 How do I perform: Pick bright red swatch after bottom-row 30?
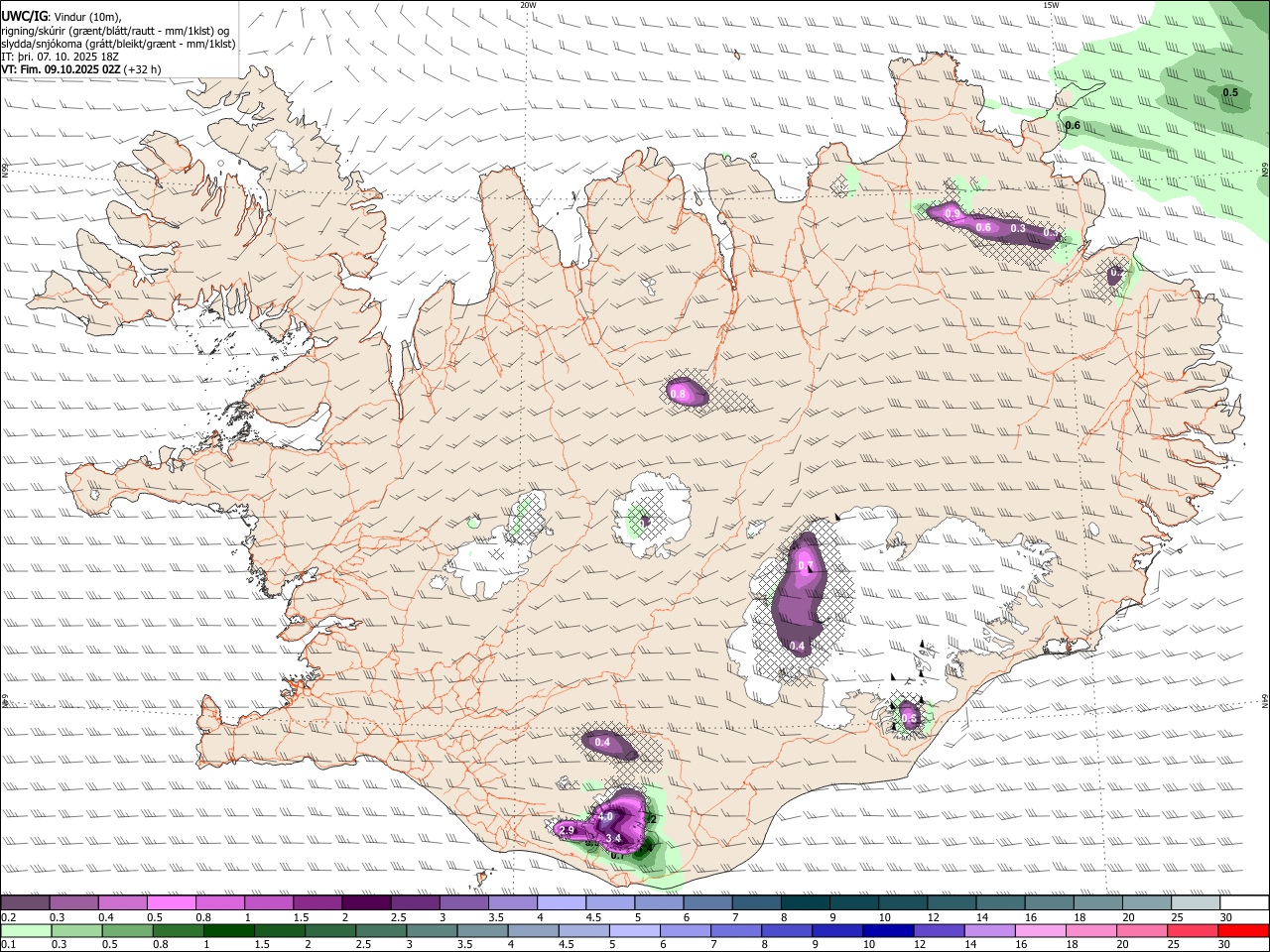pyautogui.click(x=1243, y=930)
